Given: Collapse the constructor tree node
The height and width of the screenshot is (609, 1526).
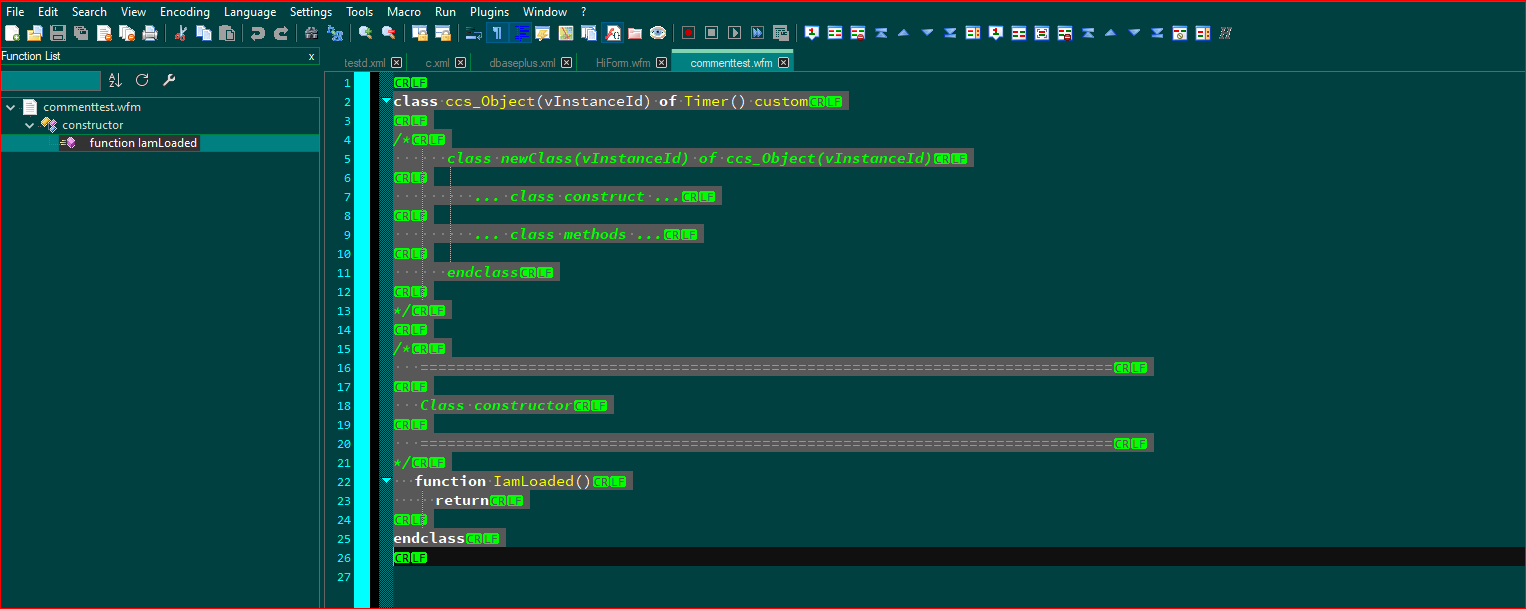Looking at the screenshot, I should click(x=29, y=125).
